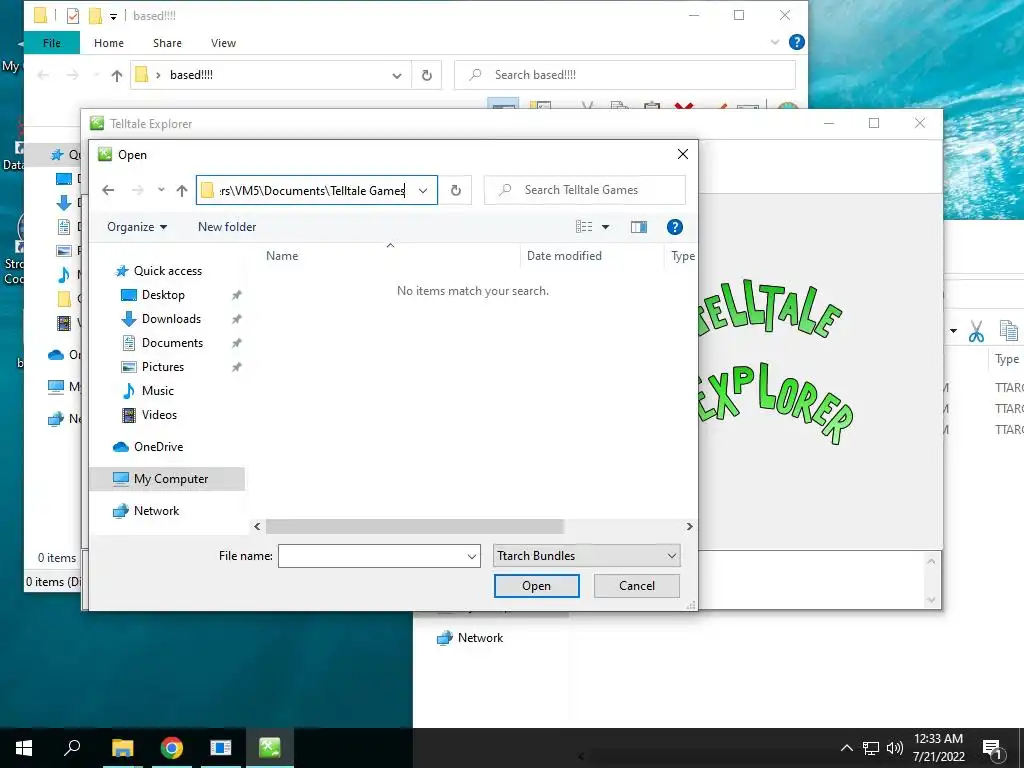The image size is (1024, 768).
Task: Change the view layout in Open dialog
Action: pos(584,227)
